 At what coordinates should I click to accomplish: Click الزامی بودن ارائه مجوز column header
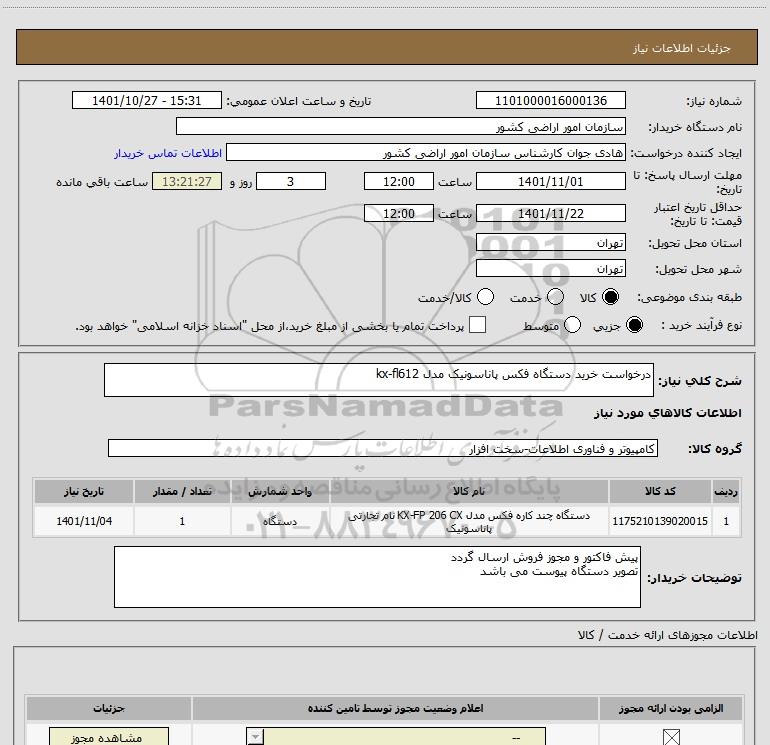click(671, 708)
